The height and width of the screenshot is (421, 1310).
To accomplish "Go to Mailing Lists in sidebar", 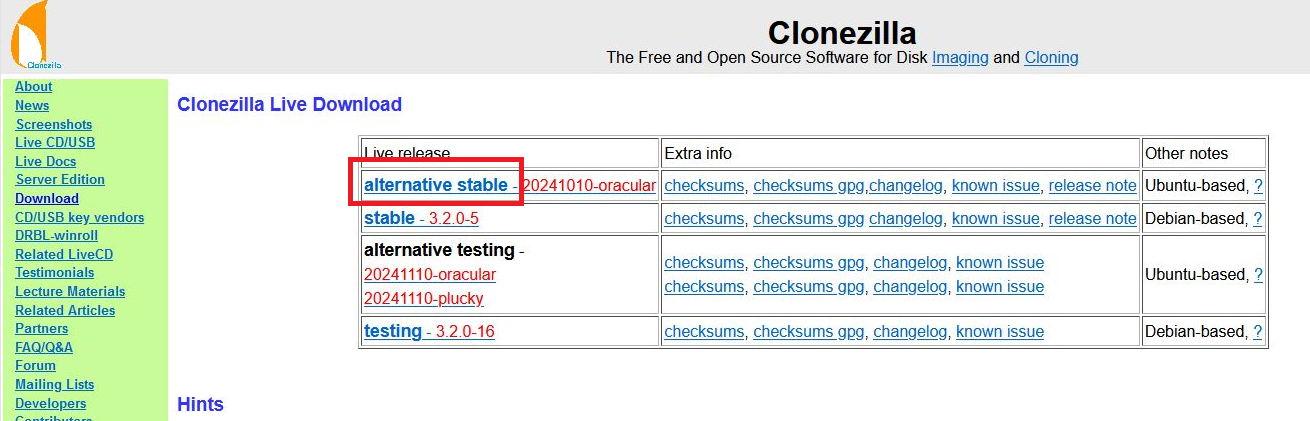I will pos(55,384).
